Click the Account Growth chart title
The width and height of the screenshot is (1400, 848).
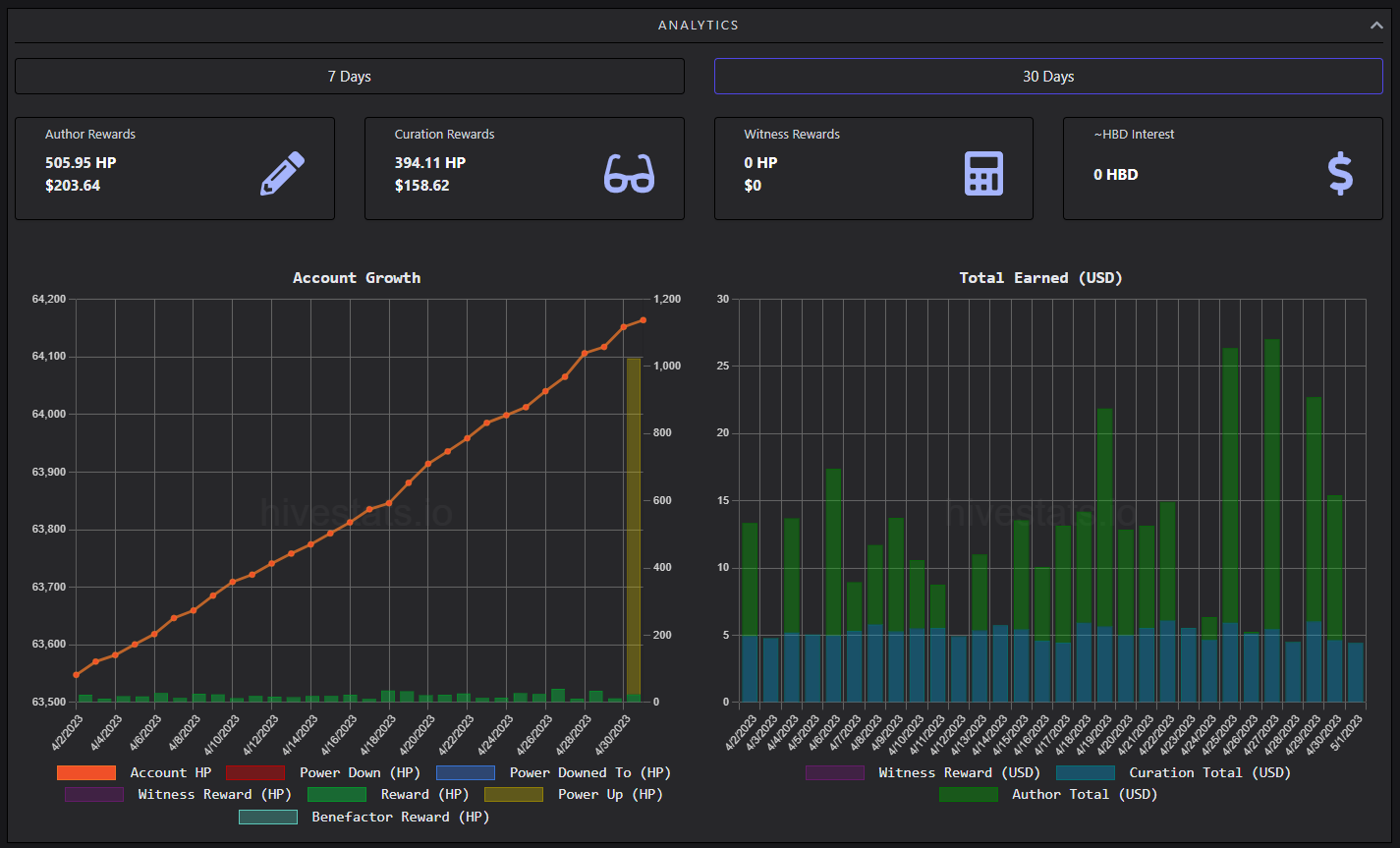coord(357,278)
